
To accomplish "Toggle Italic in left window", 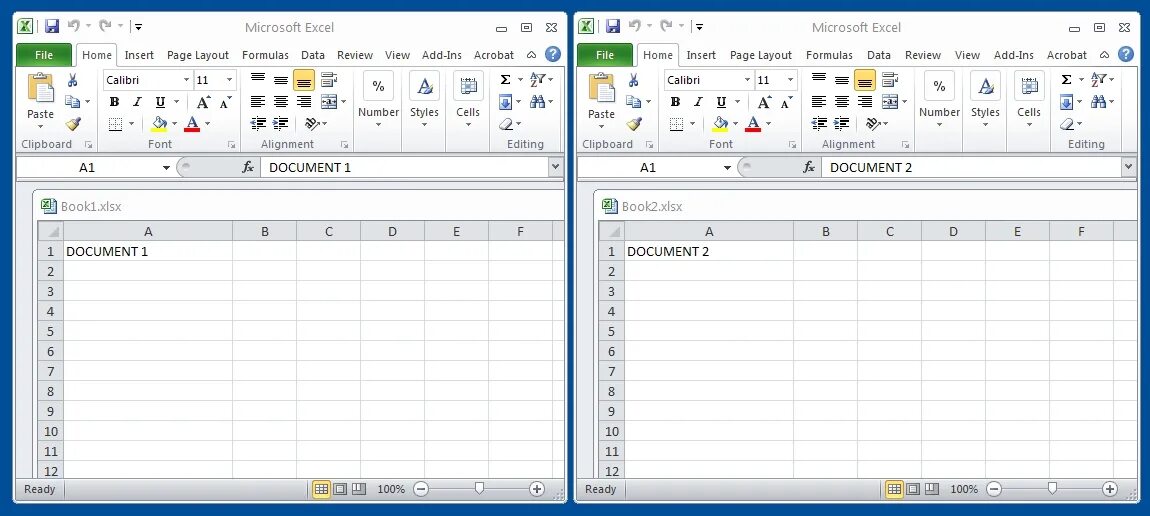I will [136, 102].
